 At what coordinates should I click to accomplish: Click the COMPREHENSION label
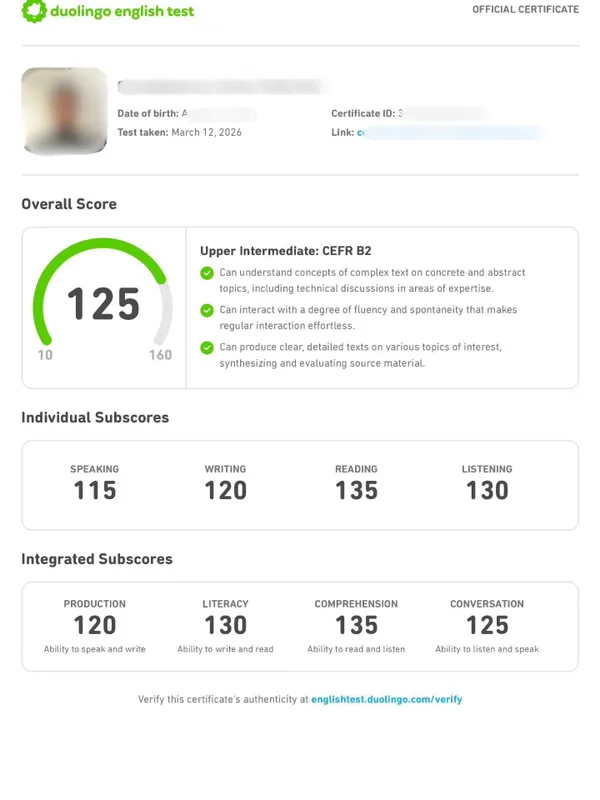click(356, 604)
